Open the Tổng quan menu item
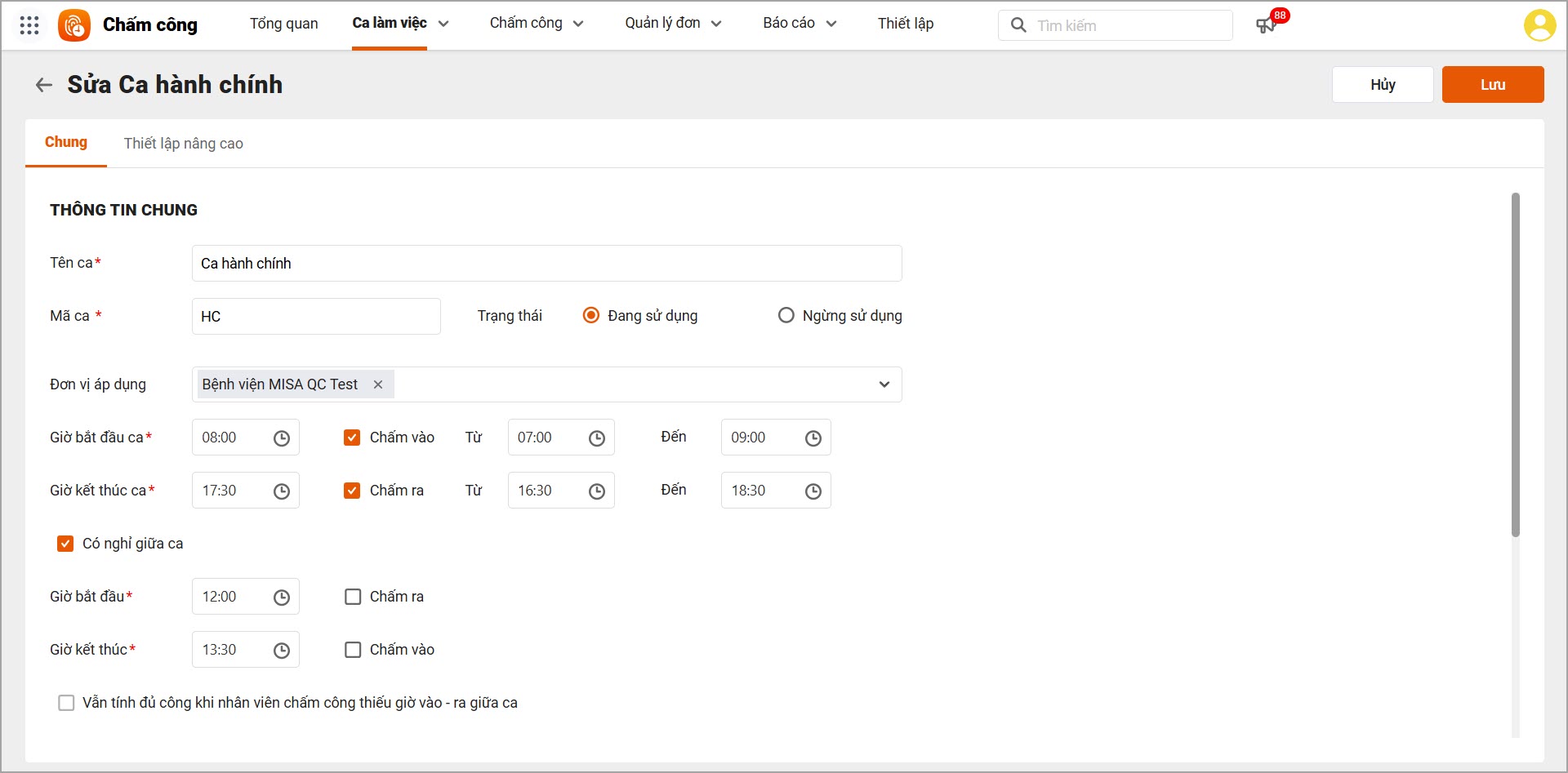This screenshot has width=1568, height=773. pyautogui.click(x=284, y=24)
